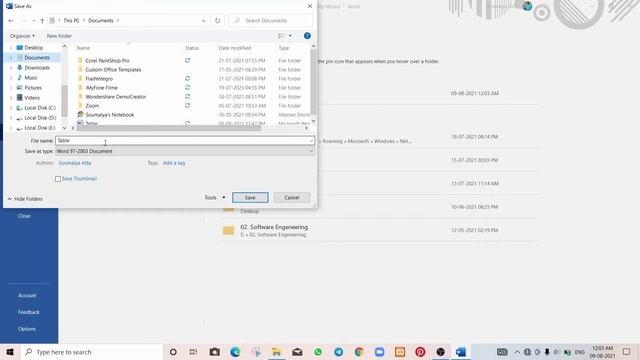Select Music in the navigation tree
The image size is (640, 360).
coord(31,78)
